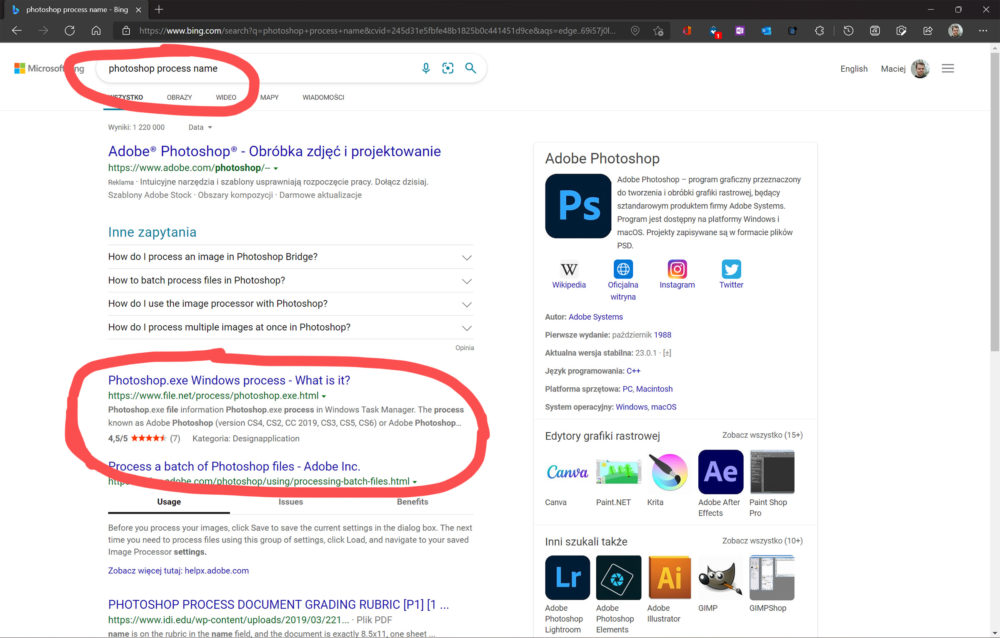Open the GIMP thumbnail

click(x=721, y=578)
